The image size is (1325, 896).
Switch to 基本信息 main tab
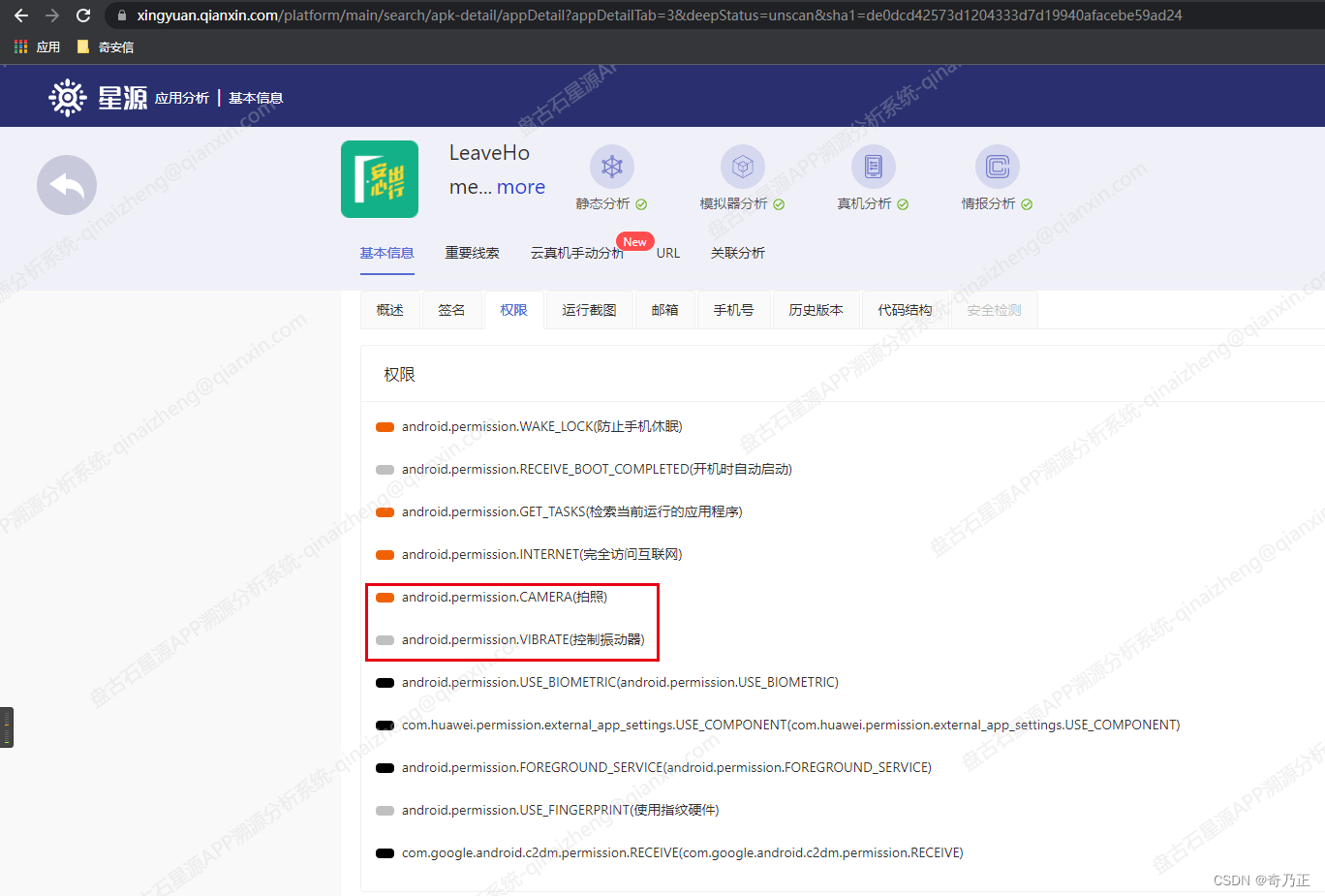(387, 253)
